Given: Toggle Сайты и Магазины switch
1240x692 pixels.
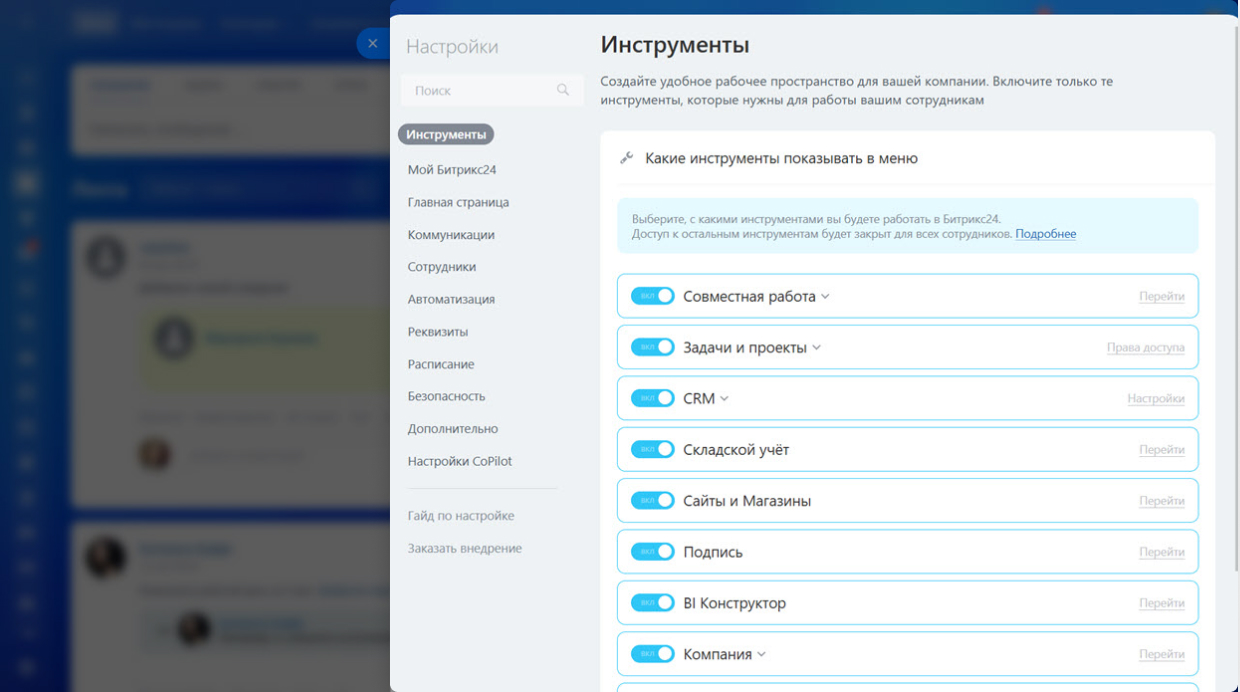Looking at the screenshot, I should tap(653, 500).
